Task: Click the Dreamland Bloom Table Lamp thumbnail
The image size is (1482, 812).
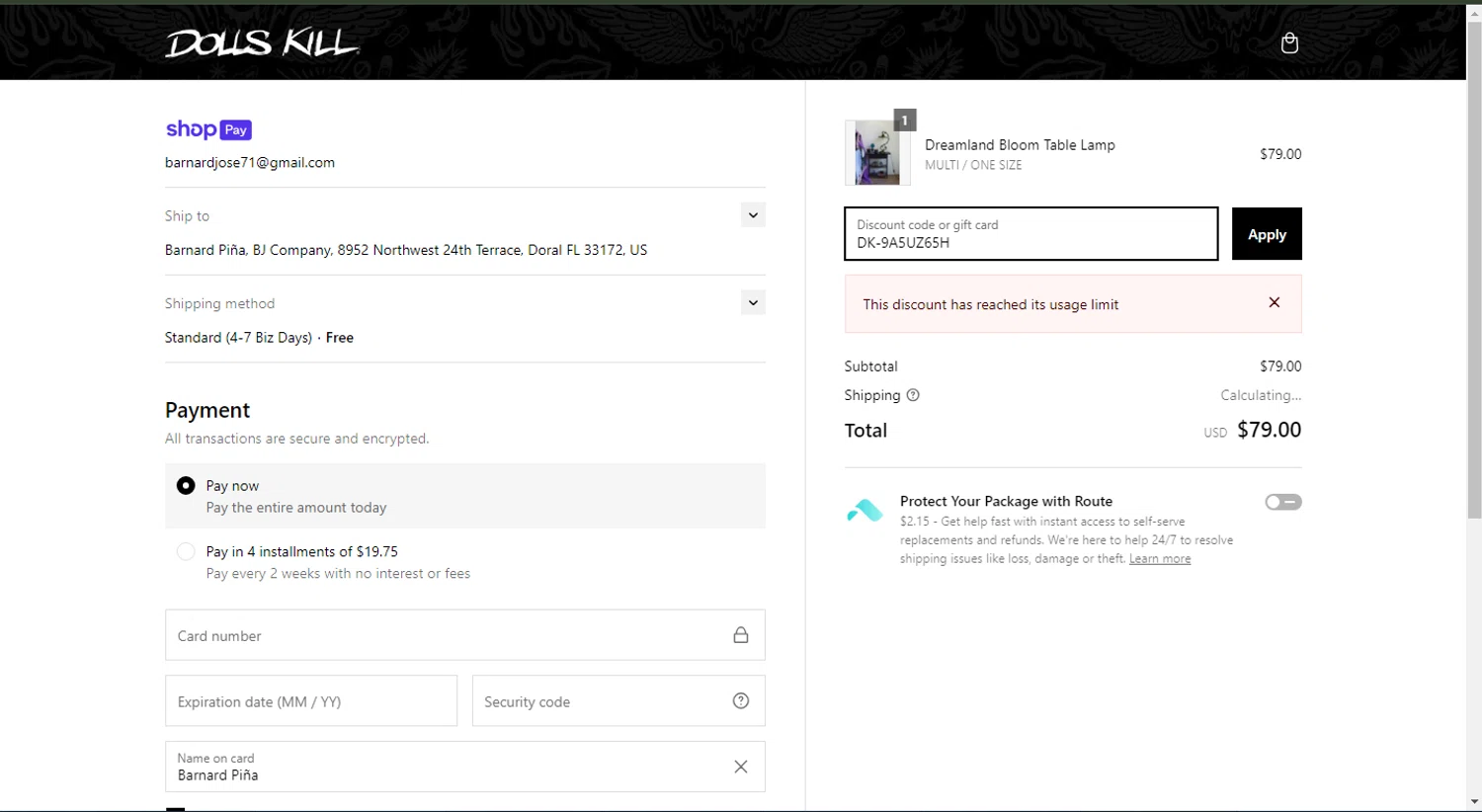Action: tap(877, 153)
